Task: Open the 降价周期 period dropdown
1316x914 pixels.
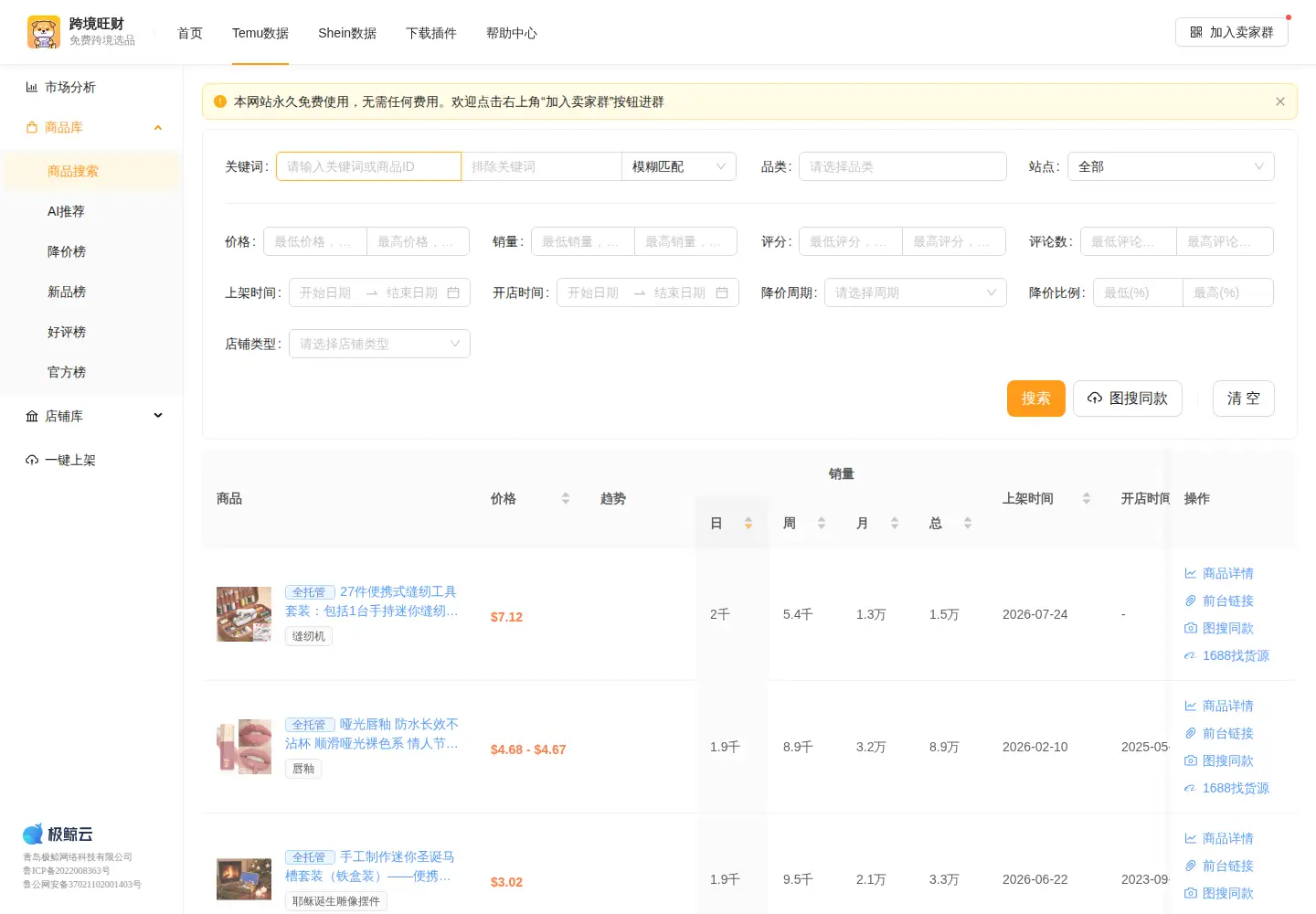Action: coord(916,292)
